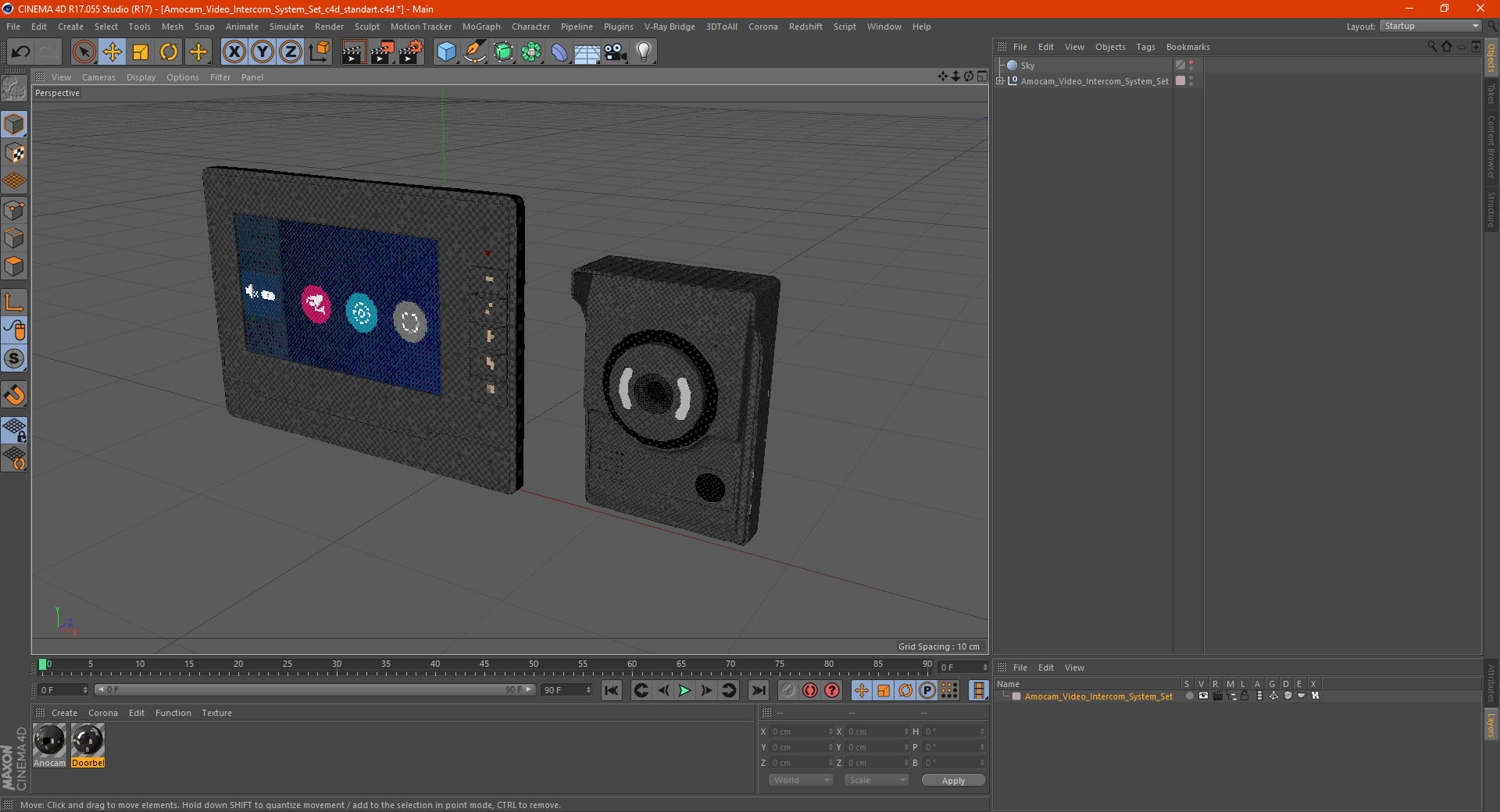Viewport: 1500px width, 812px height.
Task: Open Edit Render Settings icon
Action: pyautogui.click(x=411, y=52)
